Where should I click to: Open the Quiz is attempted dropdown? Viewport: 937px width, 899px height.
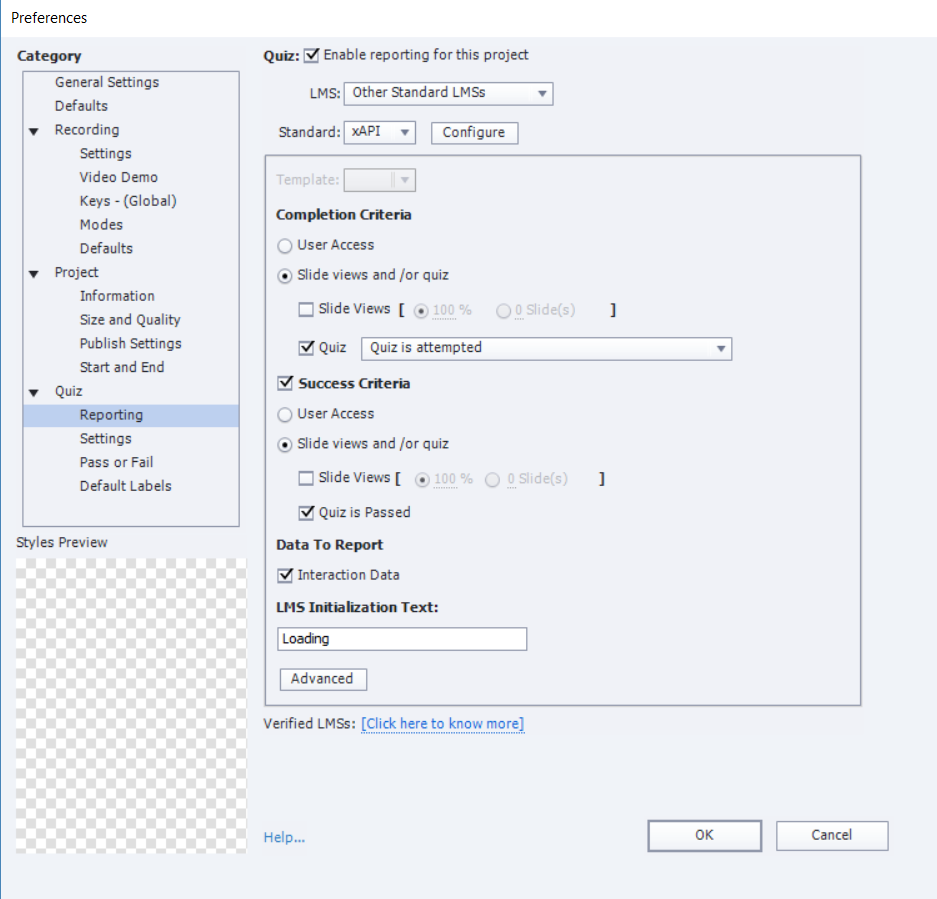pos(546,348)
